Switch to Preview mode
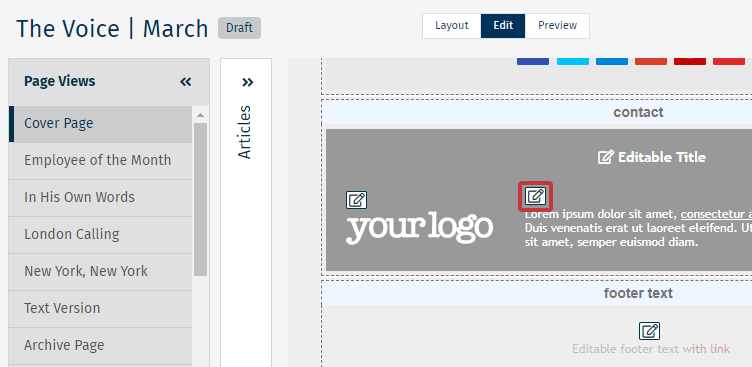 (x=557, y=25)
